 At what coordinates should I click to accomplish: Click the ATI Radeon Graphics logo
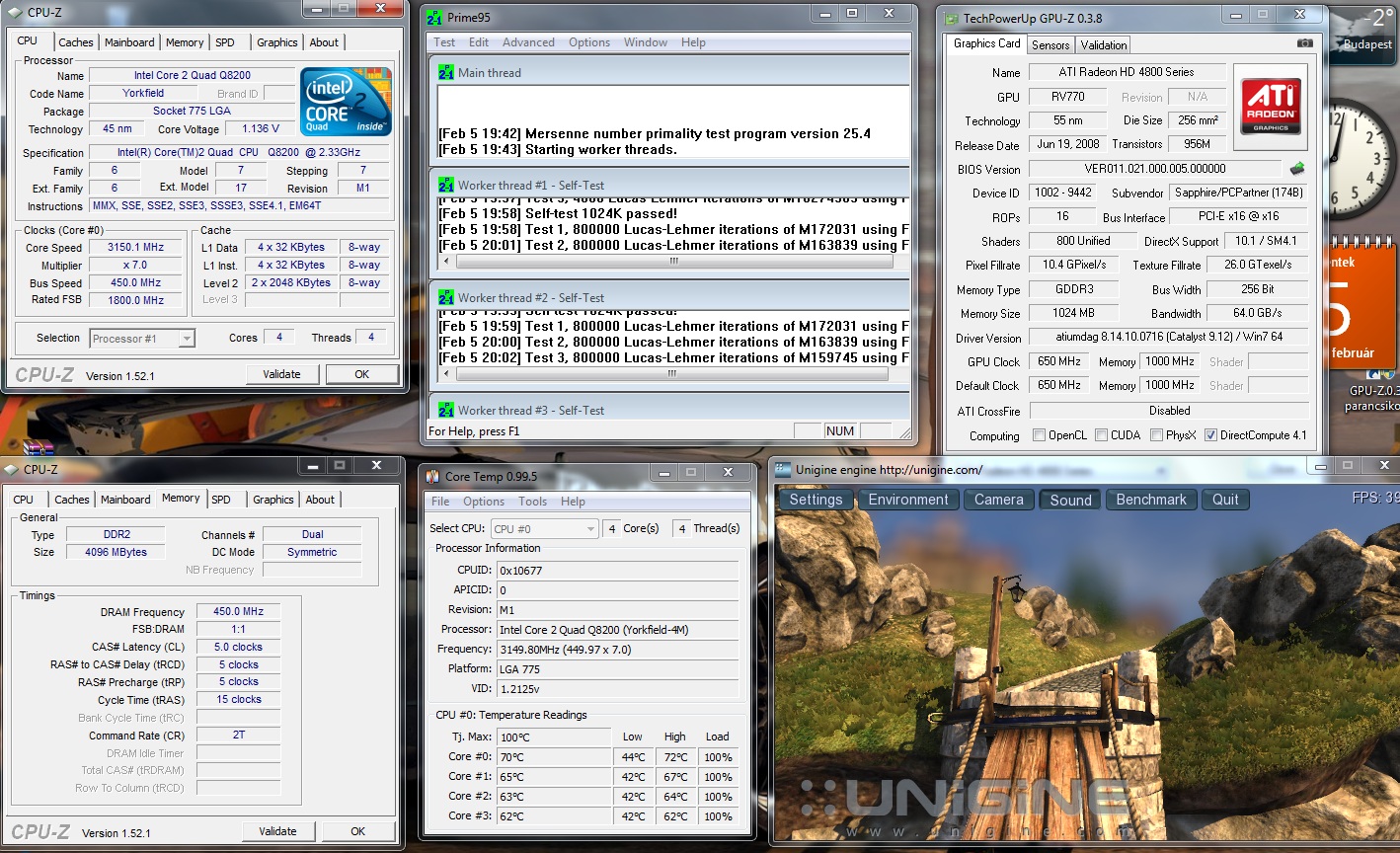[1271, 108]
